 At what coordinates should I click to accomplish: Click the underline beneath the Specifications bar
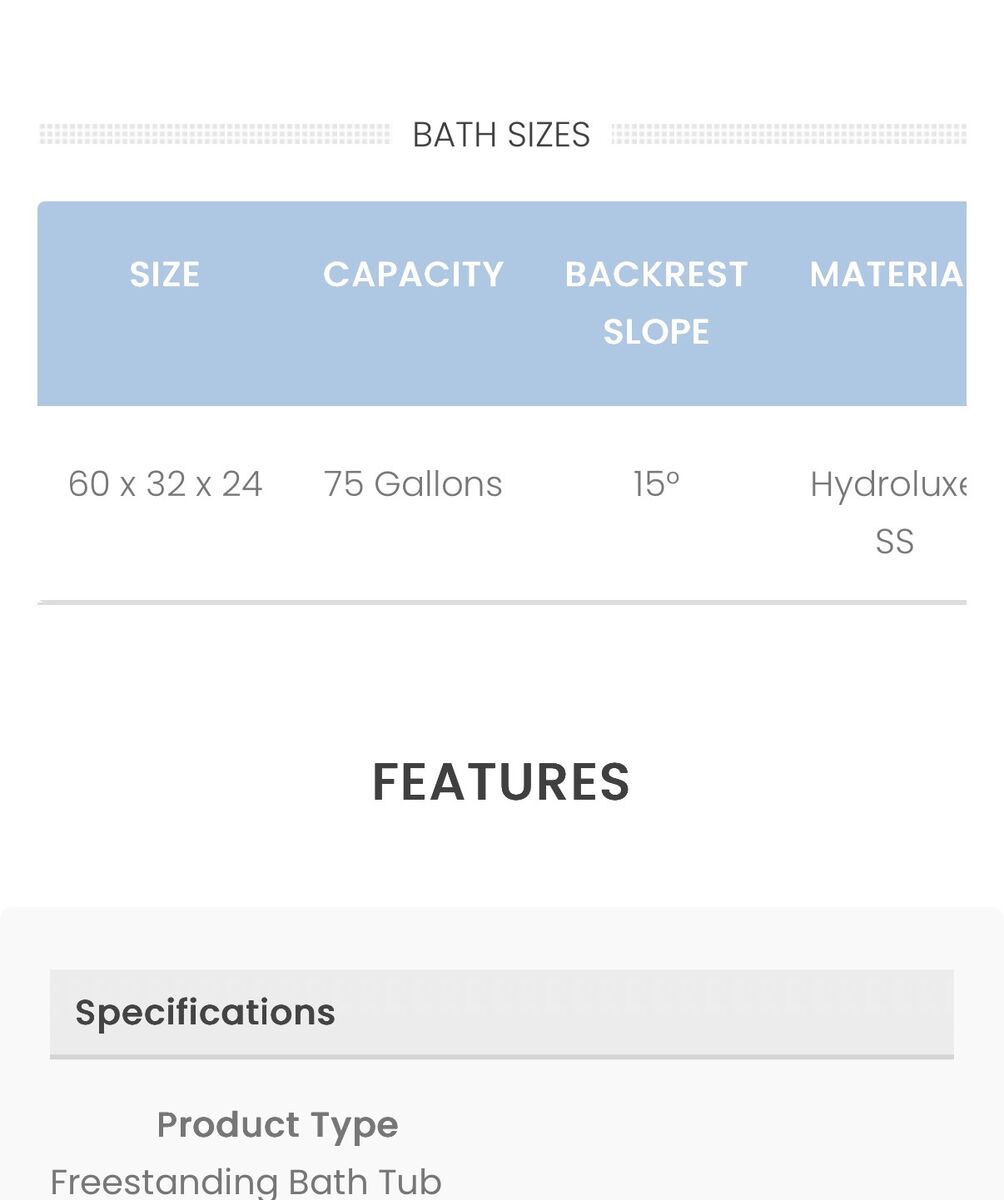502,1056
